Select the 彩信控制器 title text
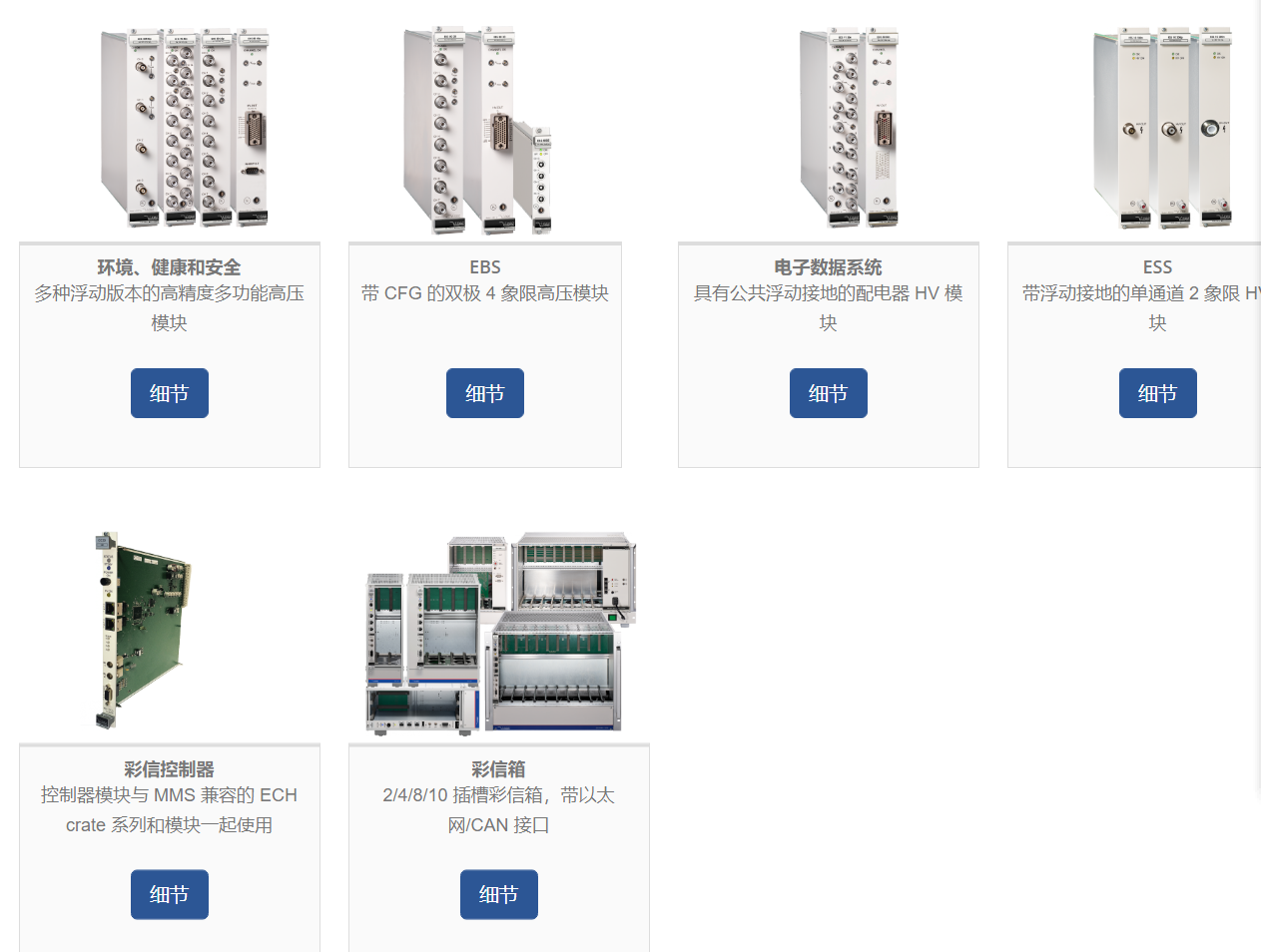1261x952 pixels. [170, 769]
